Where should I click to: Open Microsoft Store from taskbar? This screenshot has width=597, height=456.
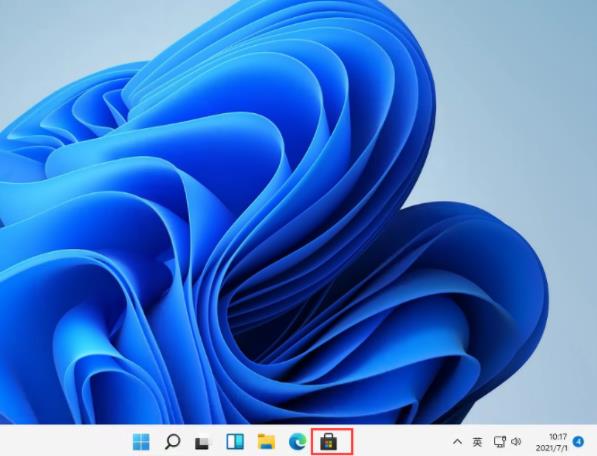(329, 442)
